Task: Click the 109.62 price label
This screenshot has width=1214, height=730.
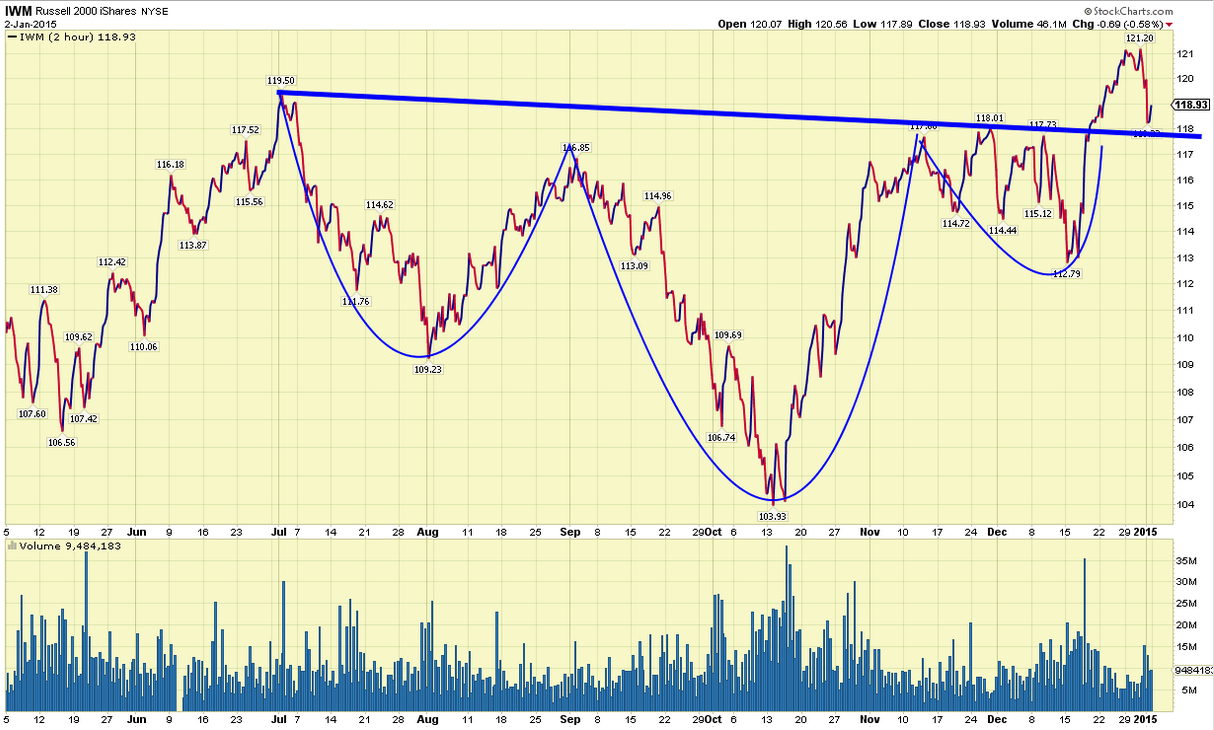Action: pos(78,337)
